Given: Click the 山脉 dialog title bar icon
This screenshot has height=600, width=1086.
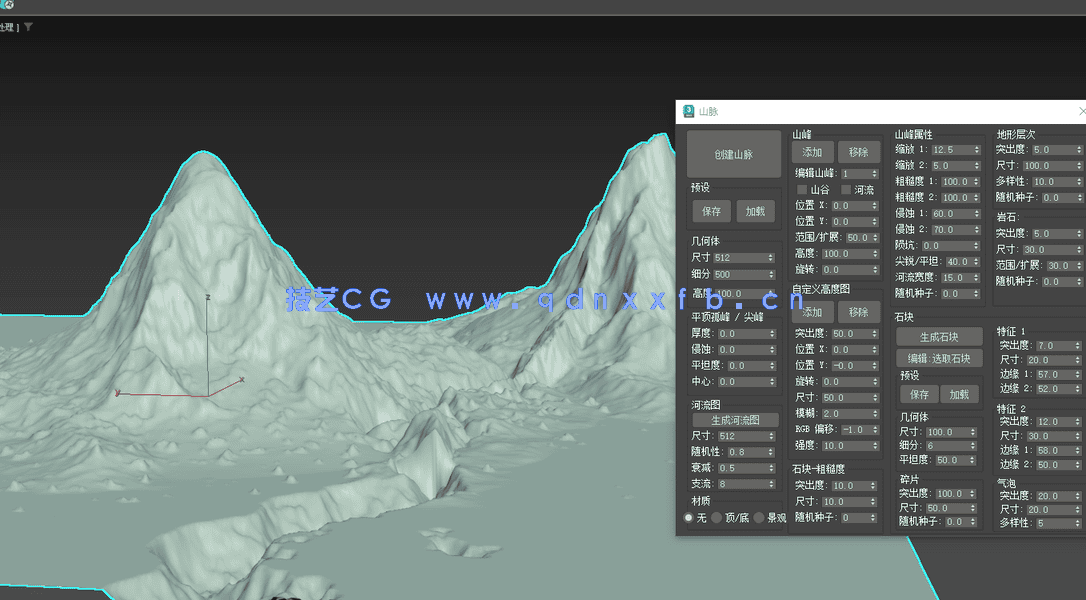Looking at the screenshot, I should 687,111.
